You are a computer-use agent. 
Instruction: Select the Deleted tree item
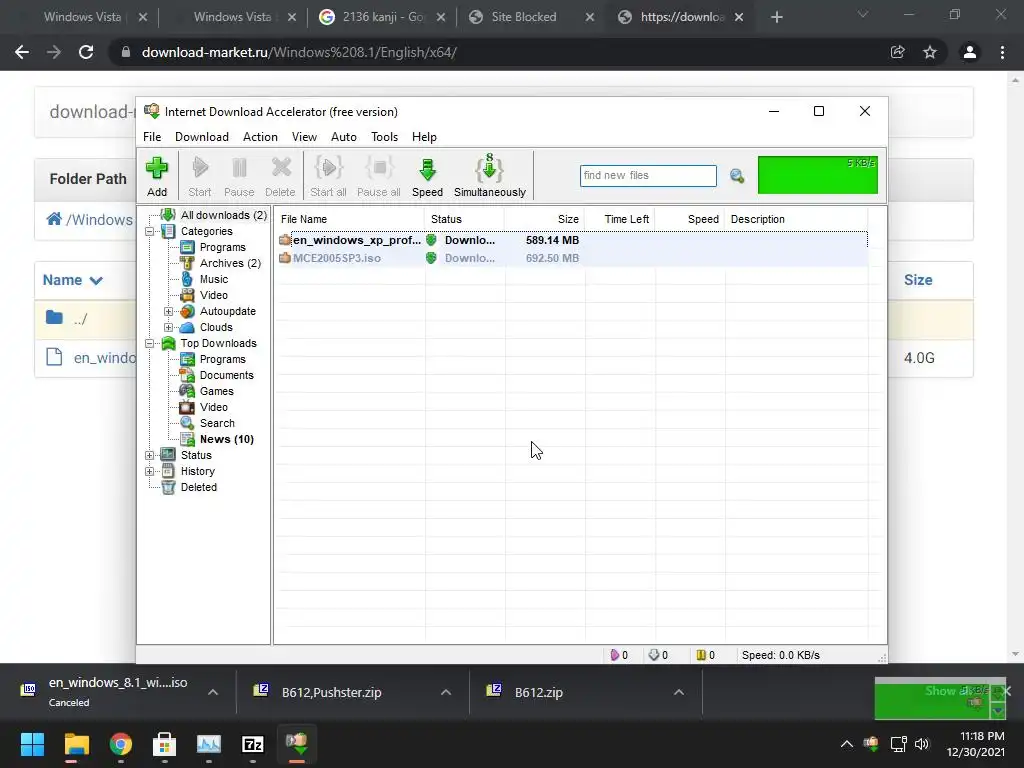[199, 487]
